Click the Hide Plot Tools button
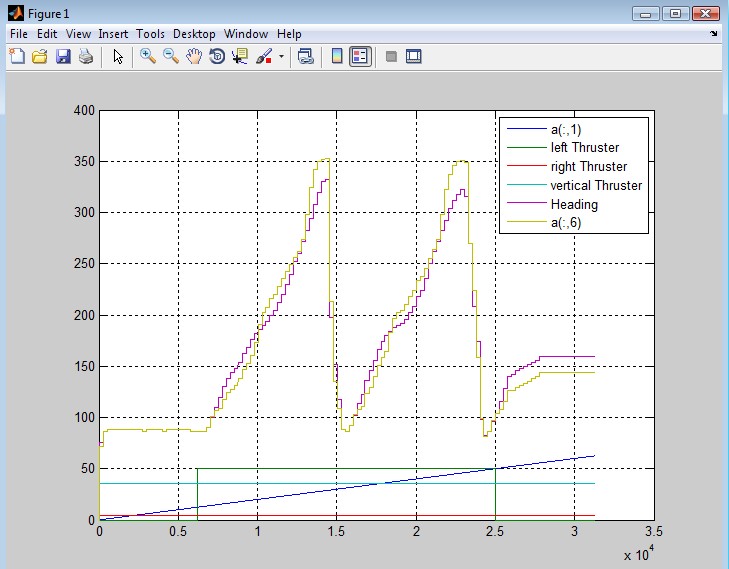 coord(391,57)
